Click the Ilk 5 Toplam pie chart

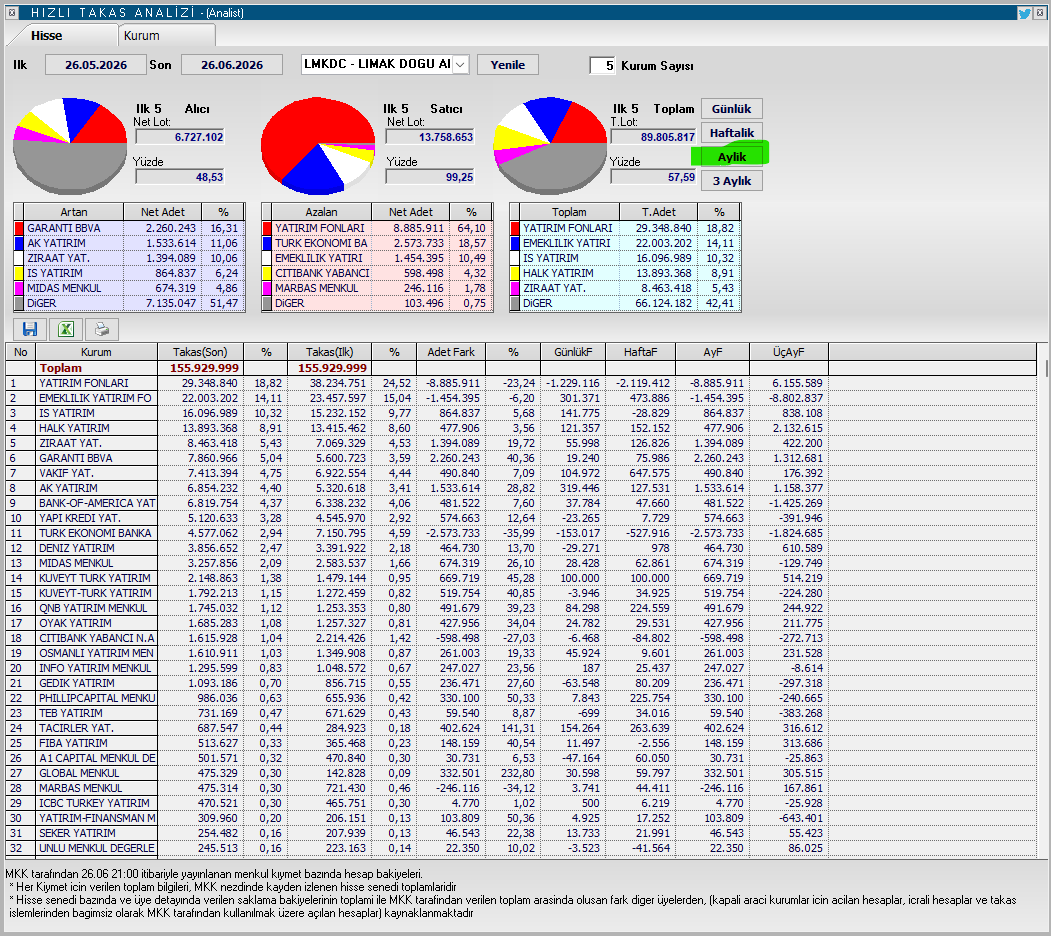(x=550, y=144)
